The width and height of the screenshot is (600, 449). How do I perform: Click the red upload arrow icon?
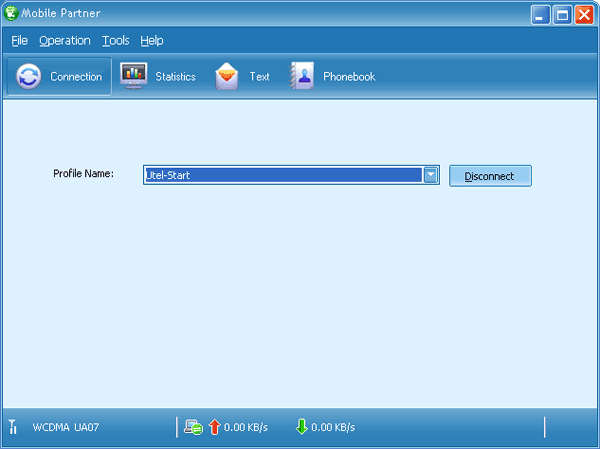[215, 427]
